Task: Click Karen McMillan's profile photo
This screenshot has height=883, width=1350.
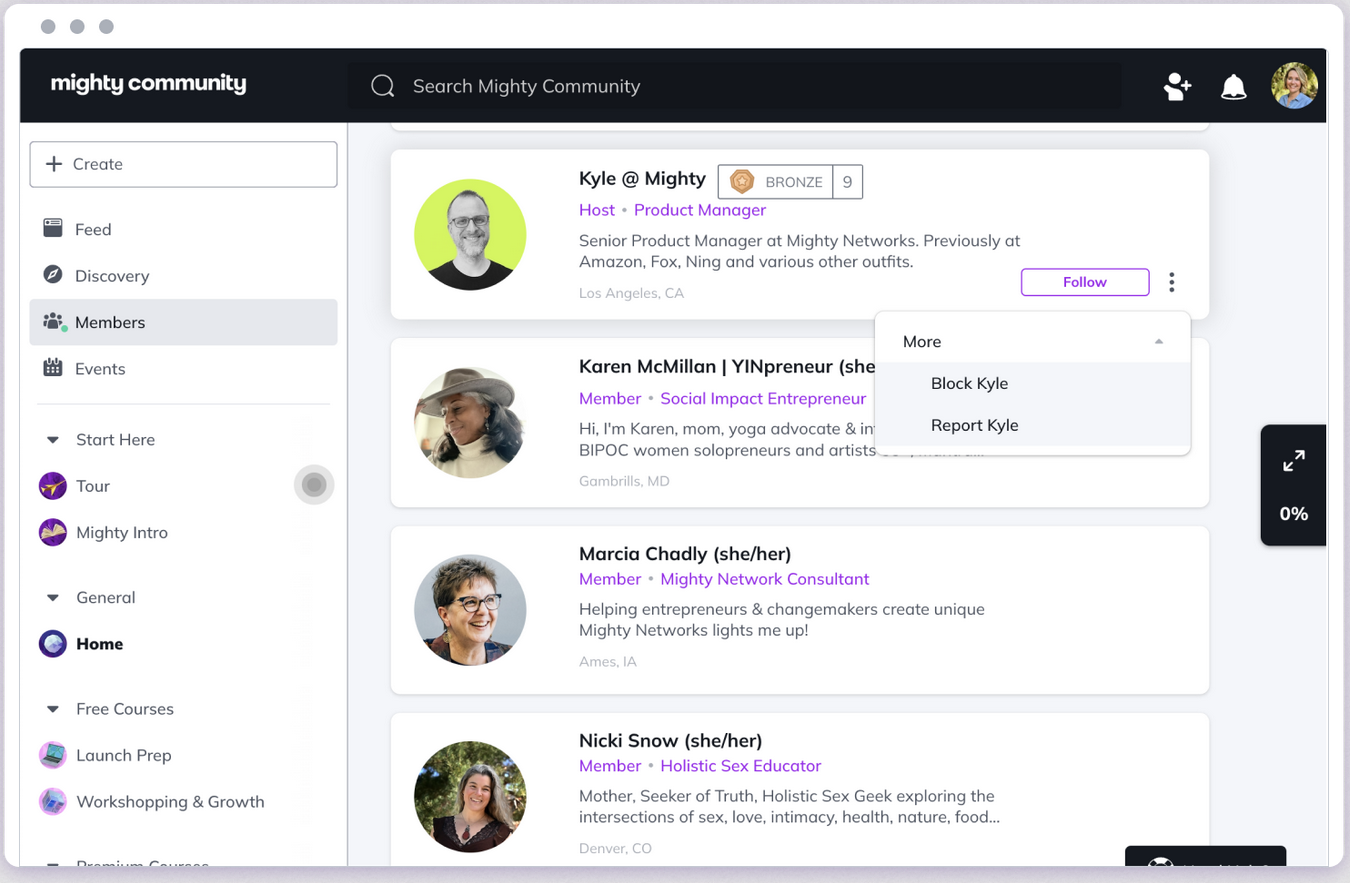Action: point(470,422)
